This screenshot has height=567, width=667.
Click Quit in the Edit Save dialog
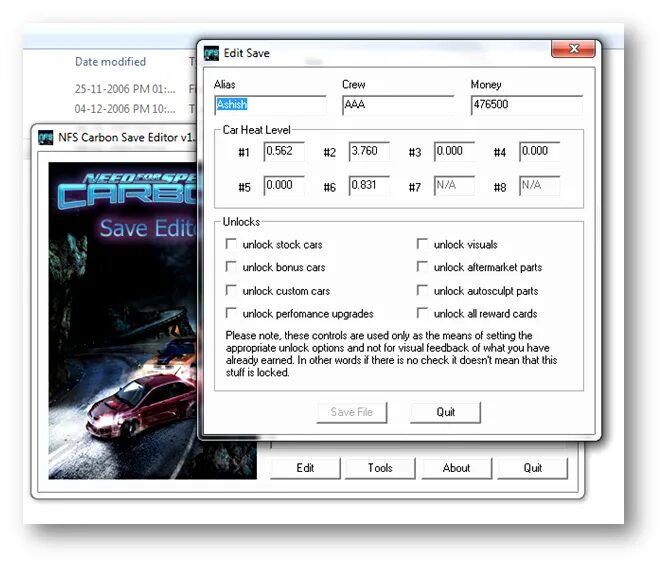coord(445,412)
